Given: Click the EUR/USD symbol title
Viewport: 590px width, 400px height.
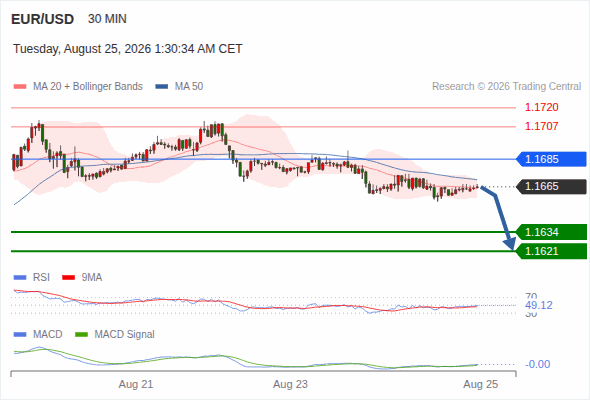Looking at the screenshot, I should [43, 19].
